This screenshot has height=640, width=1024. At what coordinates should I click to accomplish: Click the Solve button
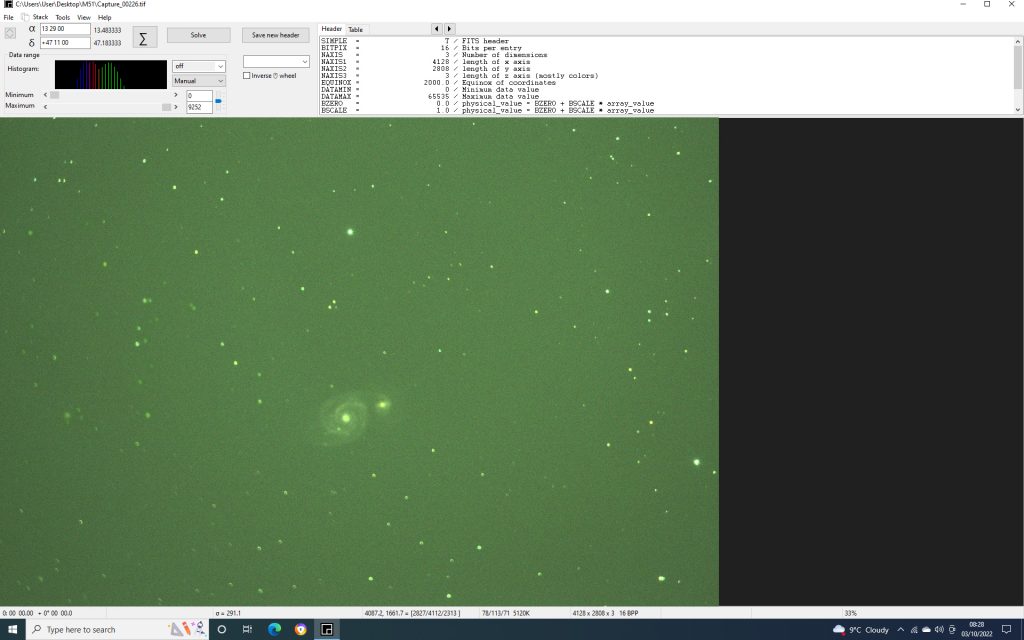(199, 35)
